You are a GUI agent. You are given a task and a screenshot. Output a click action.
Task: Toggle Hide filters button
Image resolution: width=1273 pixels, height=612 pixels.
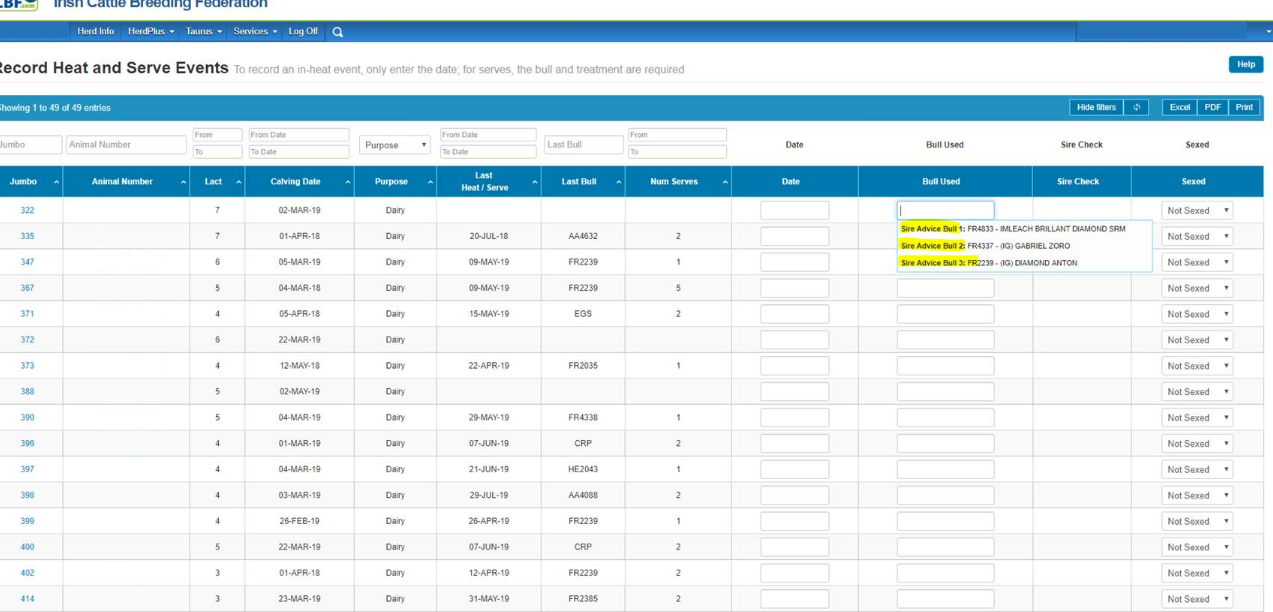coord(1096,108)
